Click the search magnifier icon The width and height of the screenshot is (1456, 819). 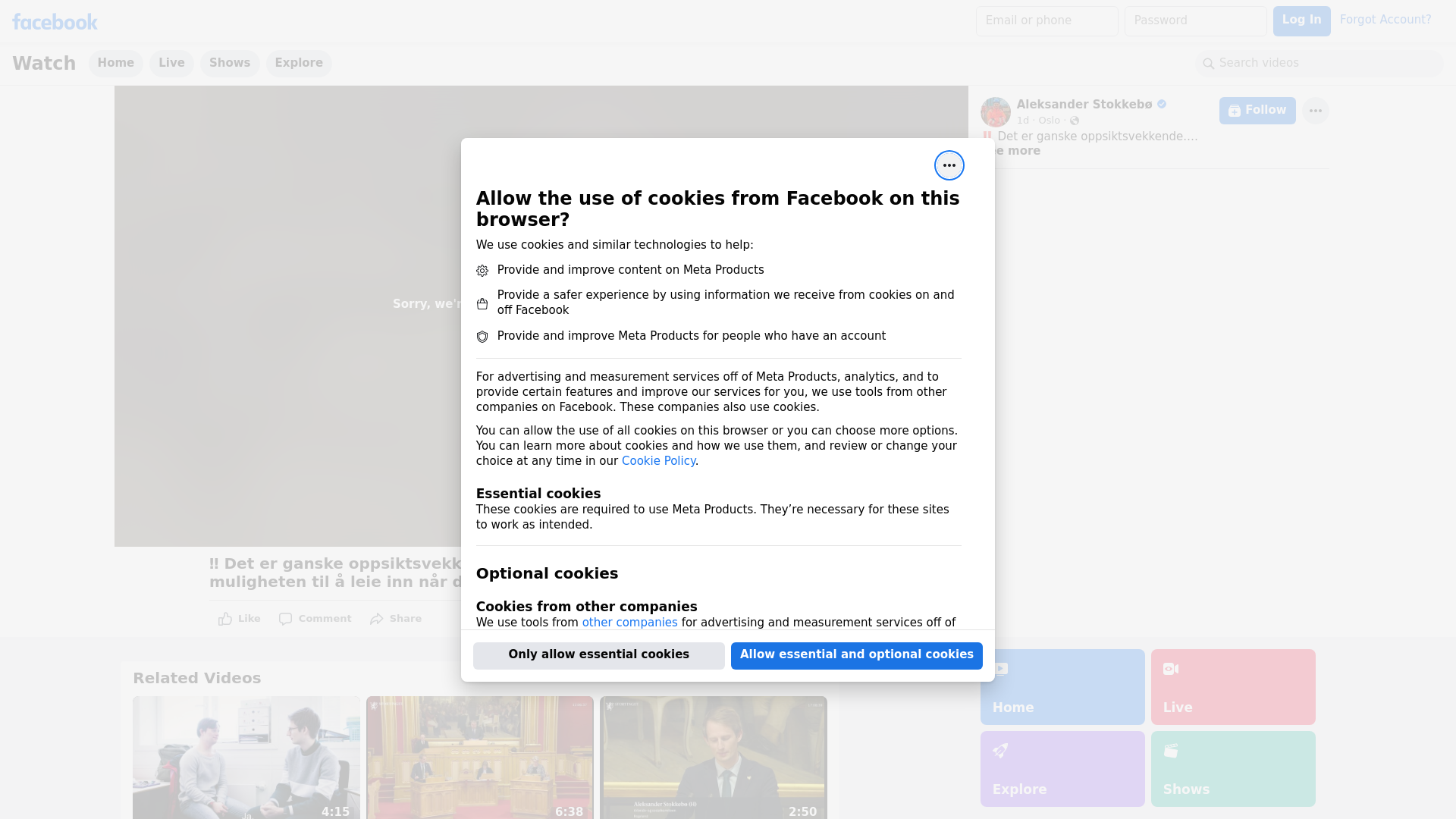(1208, 64)
